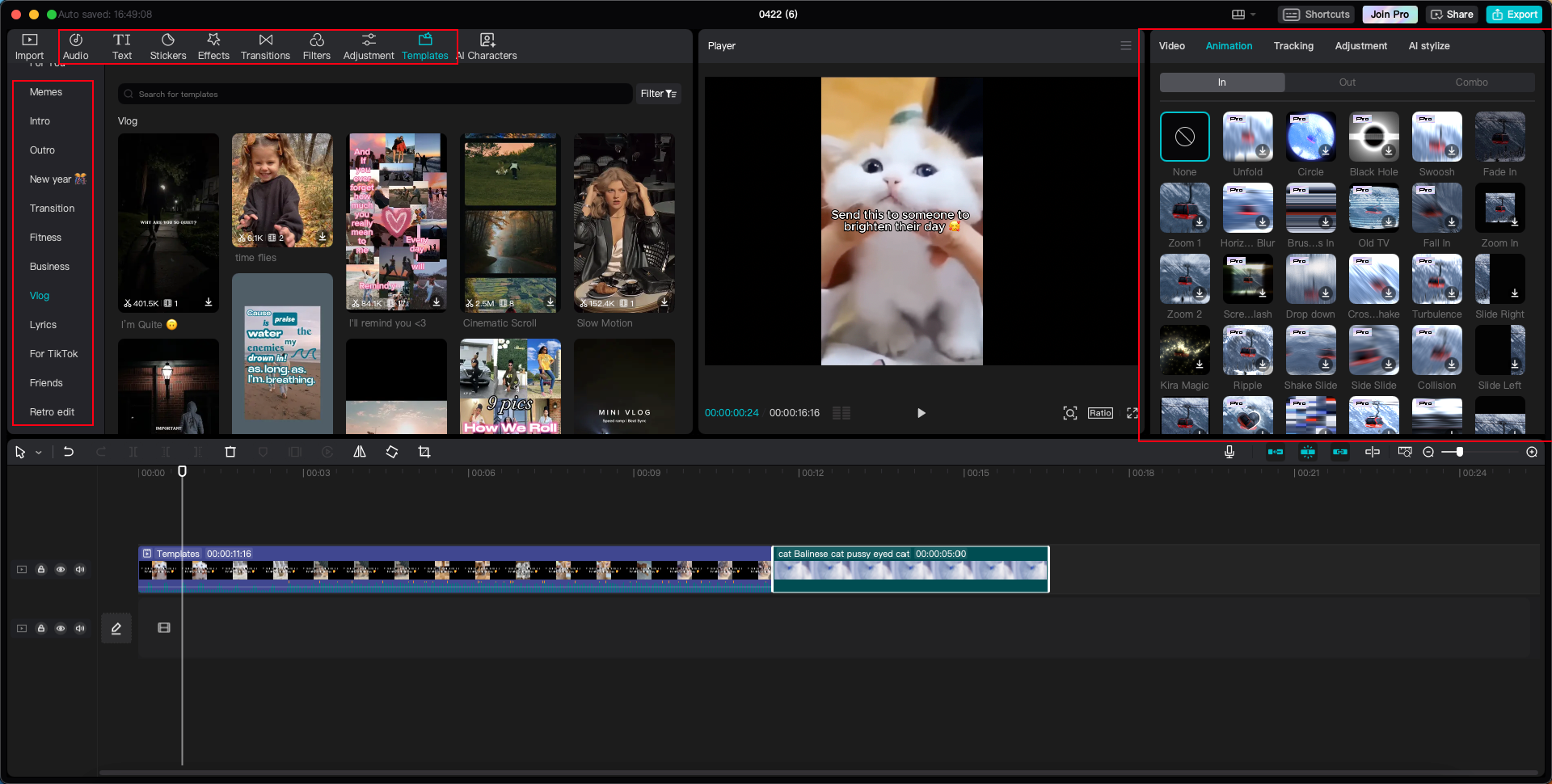Click the Join Pro button
The height and width of the screenshot is (784, 1552).
[1389, 15]
